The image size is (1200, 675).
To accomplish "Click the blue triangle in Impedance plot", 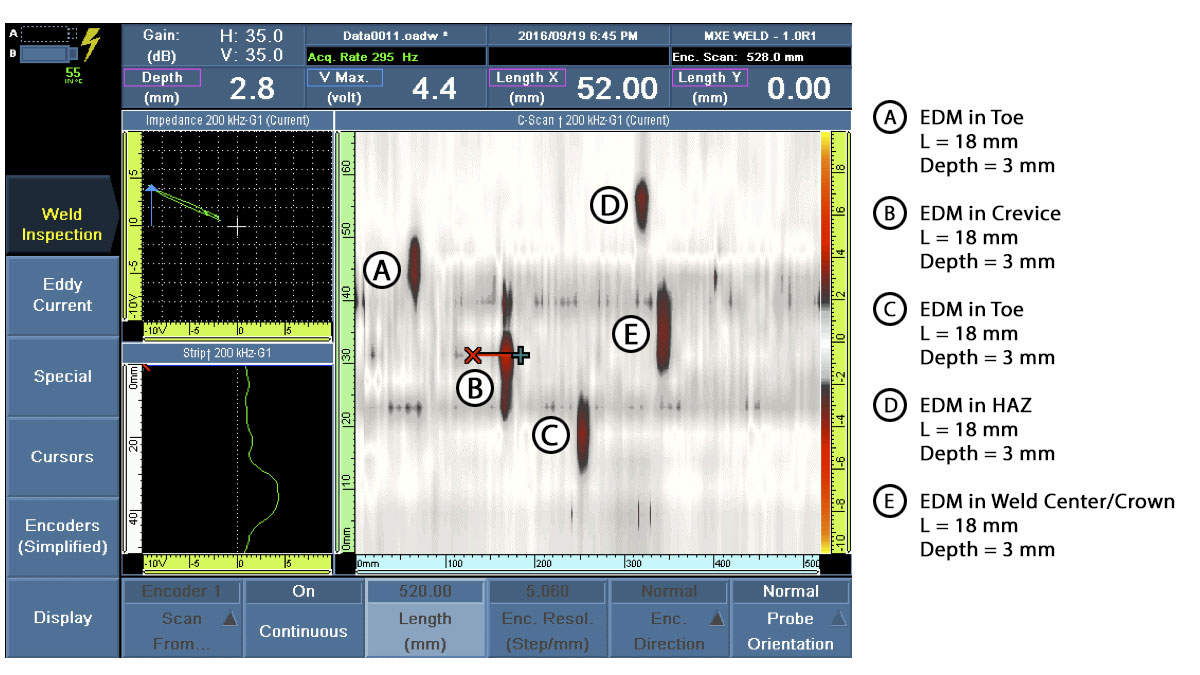I will tap(150, 188).
